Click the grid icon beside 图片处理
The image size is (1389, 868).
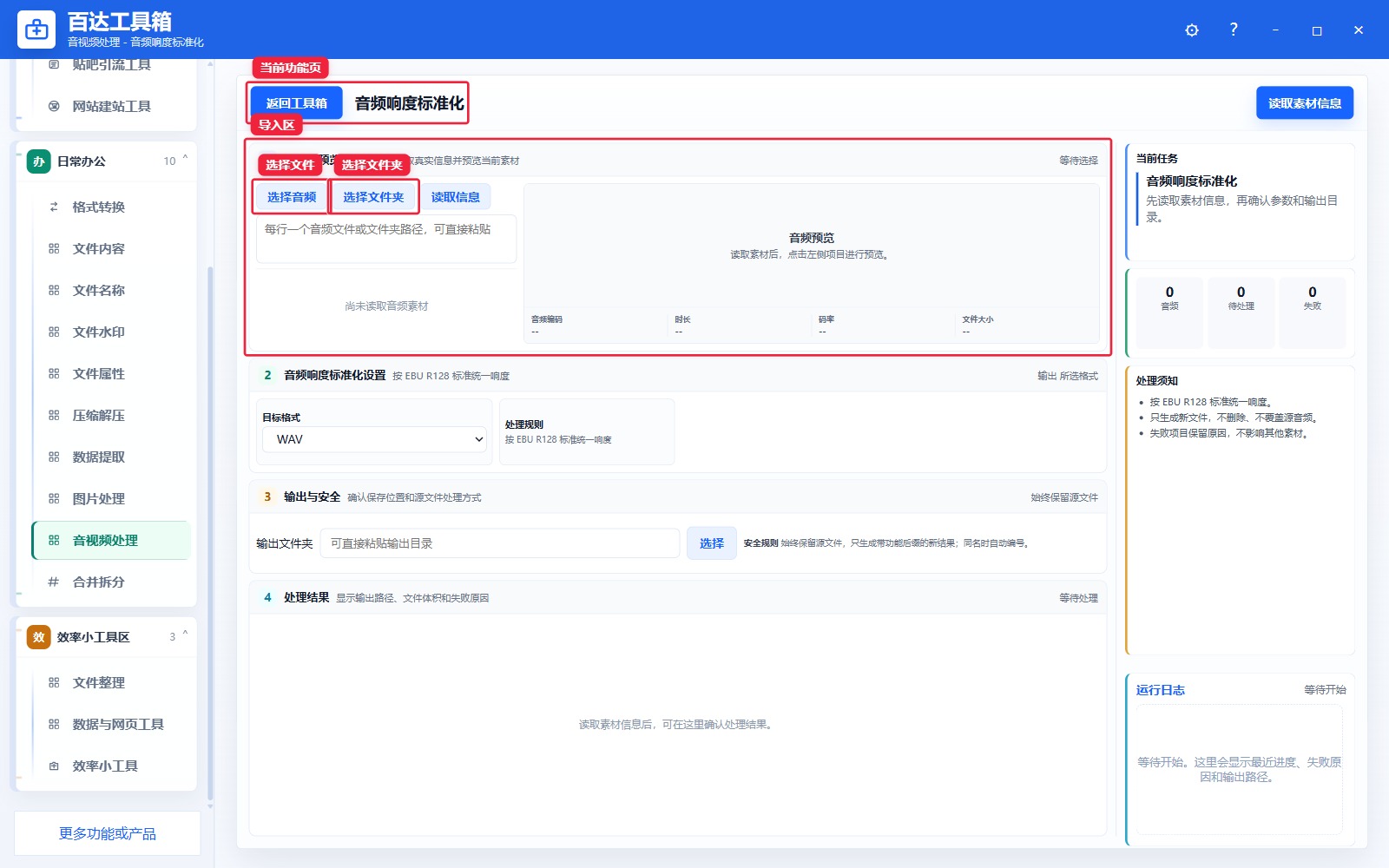tap(54, 498)
